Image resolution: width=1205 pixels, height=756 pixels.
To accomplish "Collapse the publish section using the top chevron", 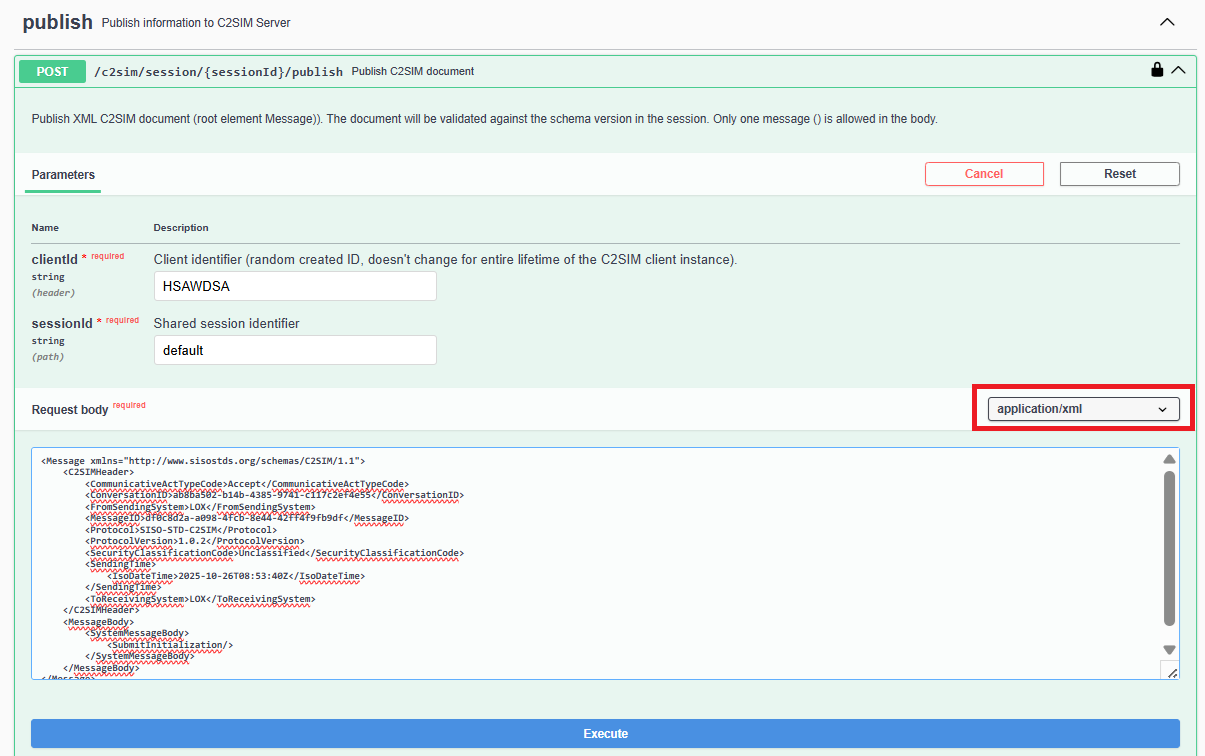I will (1168, 20).
